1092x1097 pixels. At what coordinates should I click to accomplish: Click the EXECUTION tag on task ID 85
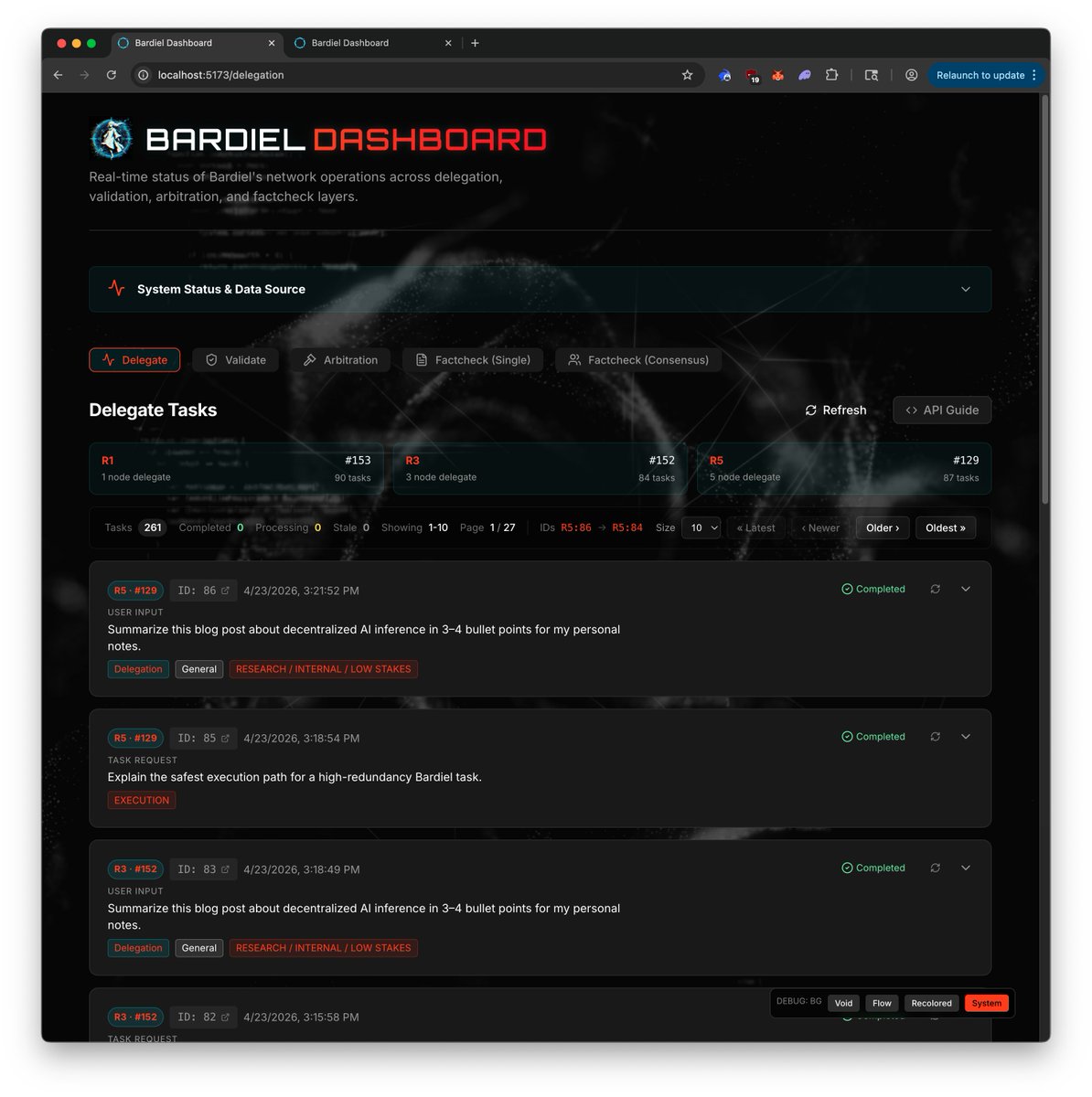[x=142, y=800]
